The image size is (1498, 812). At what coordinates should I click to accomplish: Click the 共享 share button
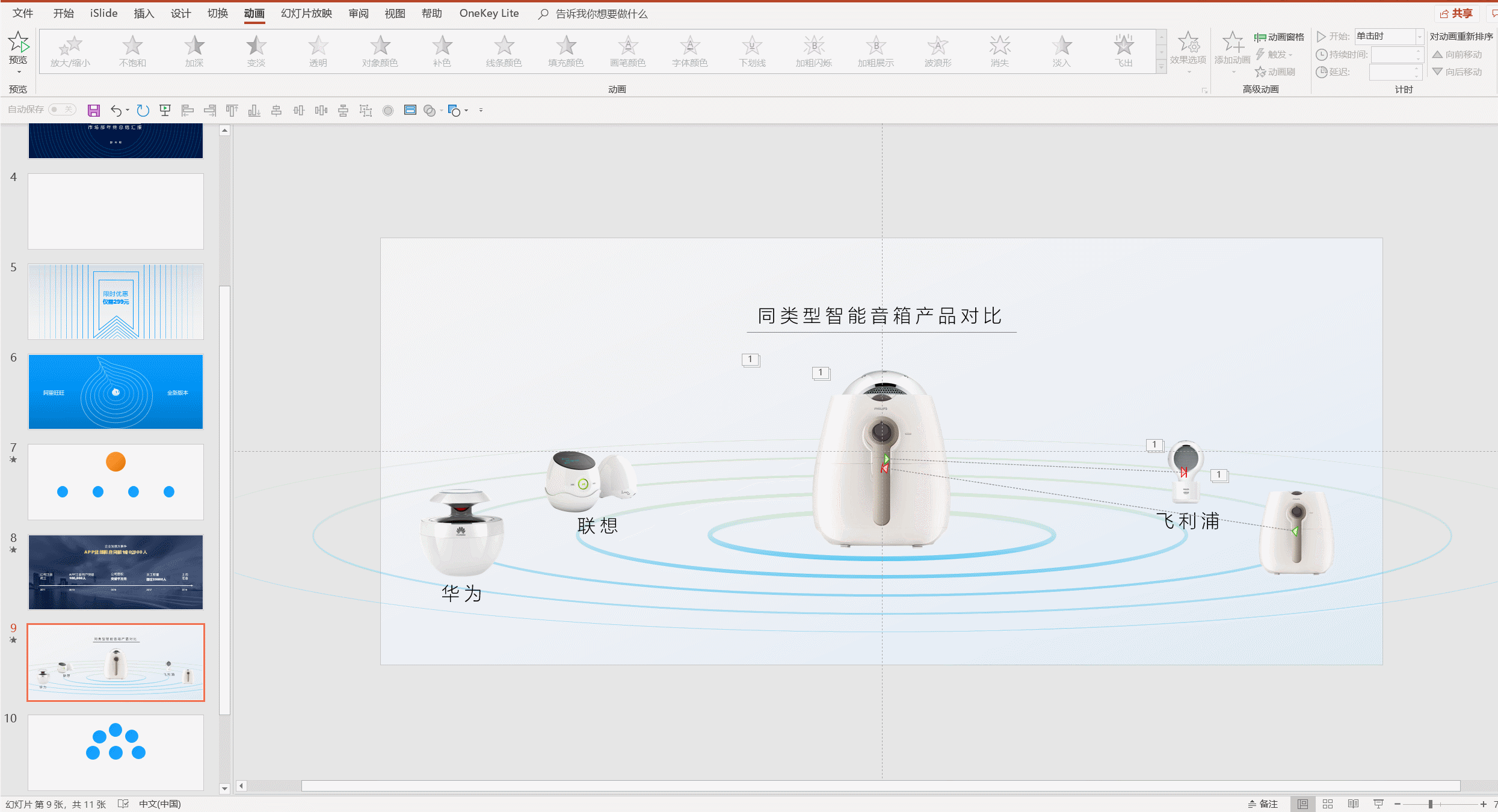coord(1455,13)
